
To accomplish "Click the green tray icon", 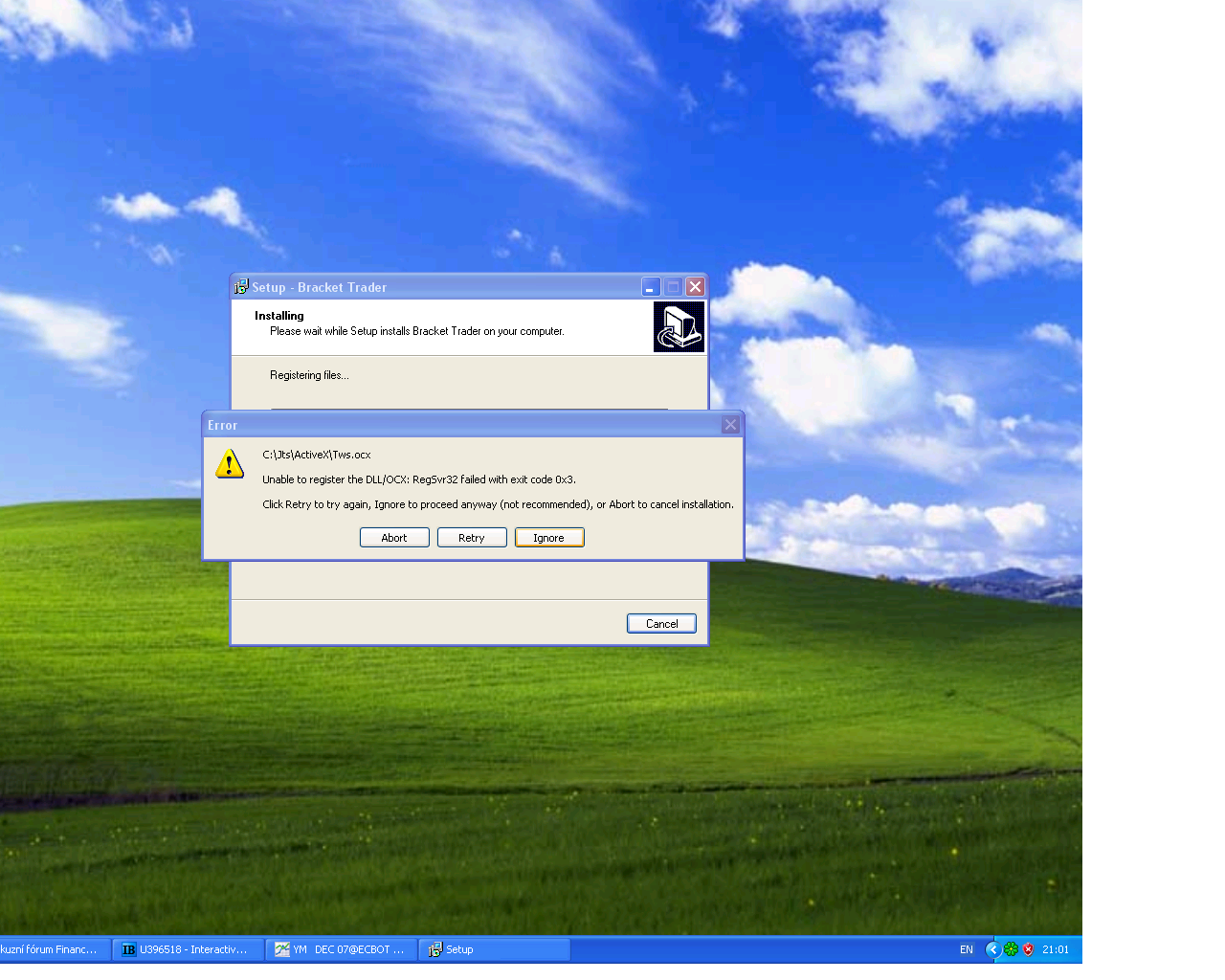I will click(1011, 949).
